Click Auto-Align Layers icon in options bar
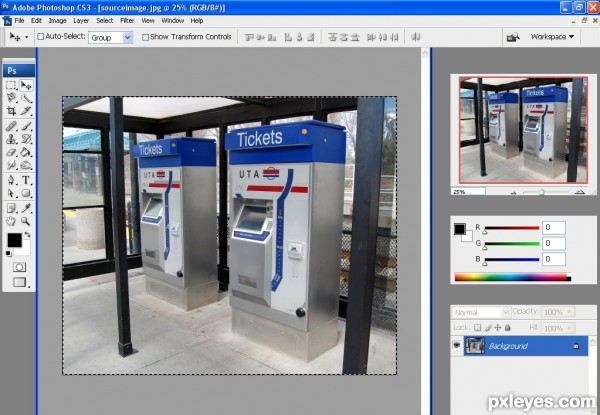This screenshot has height=415, width=600. [x=416, y=37]
